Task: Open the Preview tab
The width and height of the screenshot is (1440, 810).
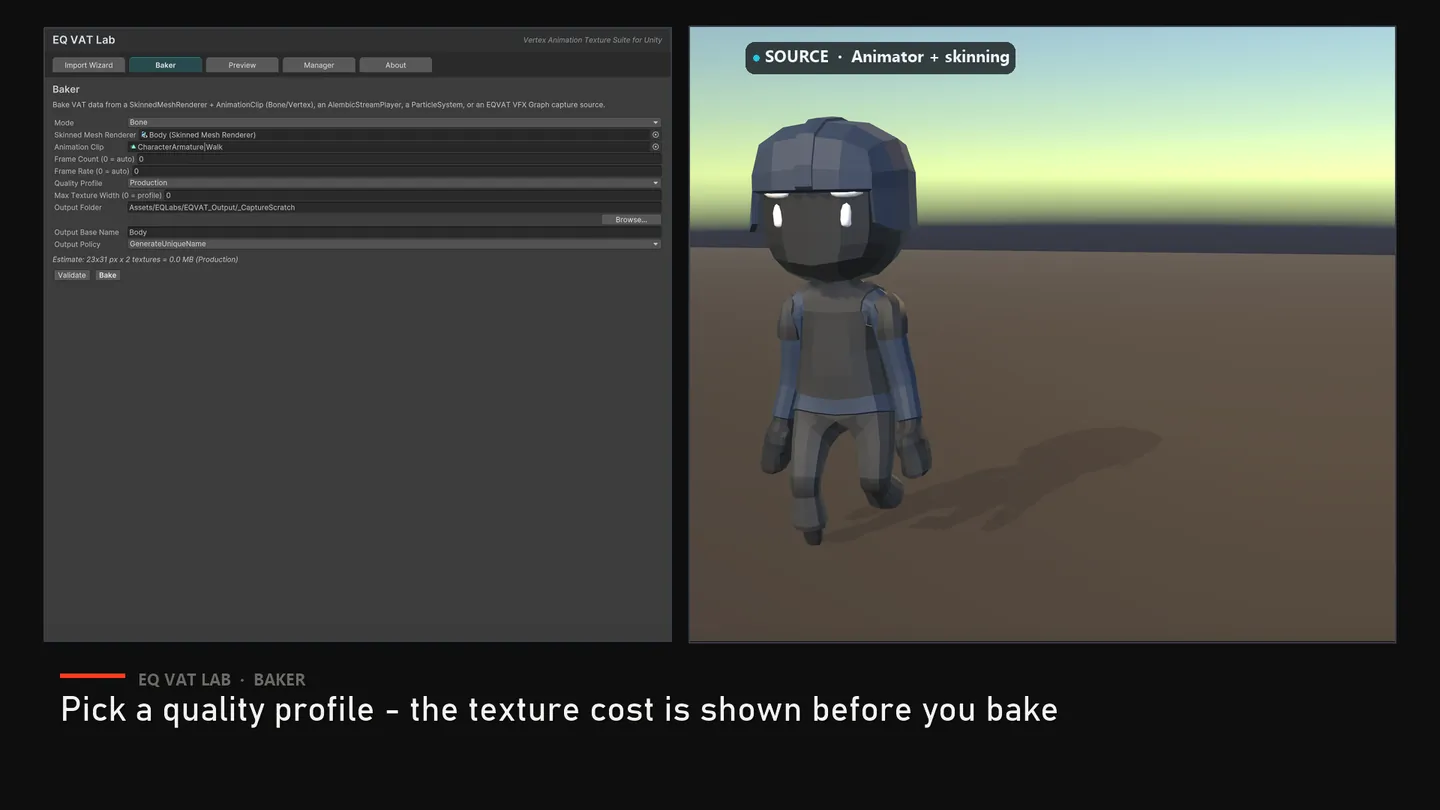Action: pos(242,65)
